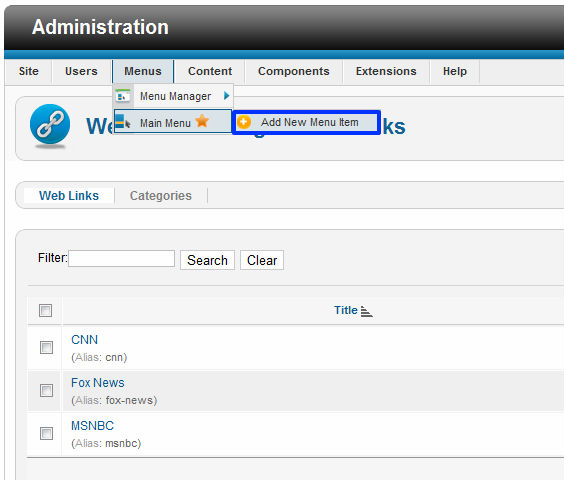Click the orange star beside Main Menu
The width and height of the screenshot is (564, 480).
[x=202, y=121]
